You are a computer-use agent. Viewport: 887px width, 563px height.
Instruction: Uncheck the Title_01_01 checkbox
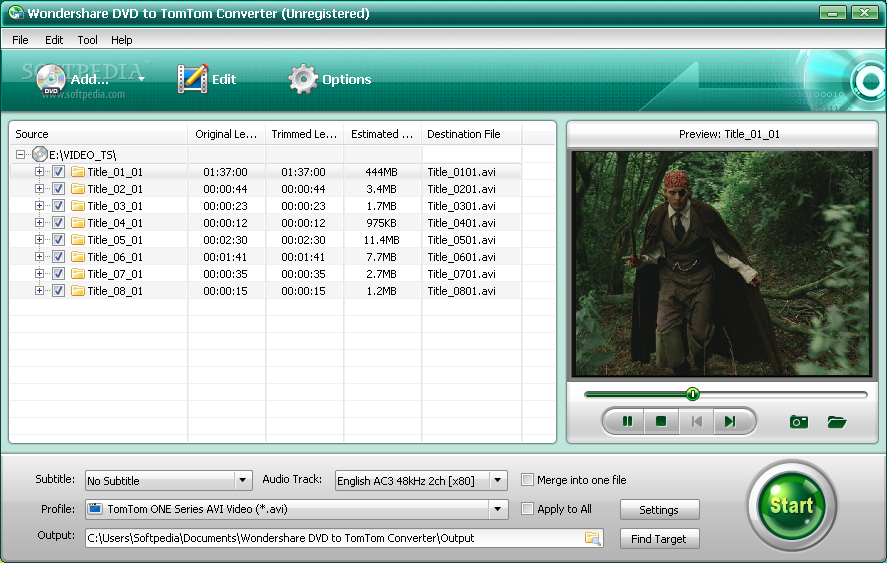tap(58, 171)
